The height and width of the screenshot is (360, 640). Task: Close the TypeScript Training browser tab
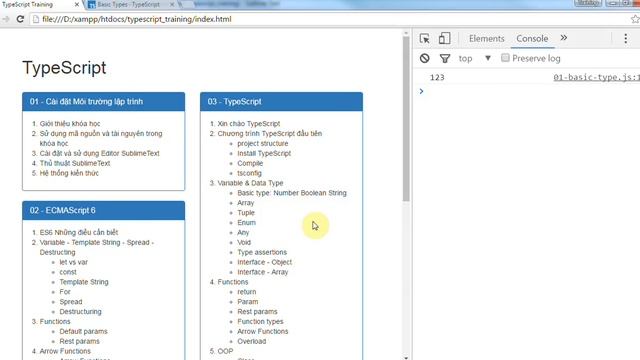click(77, 4)
